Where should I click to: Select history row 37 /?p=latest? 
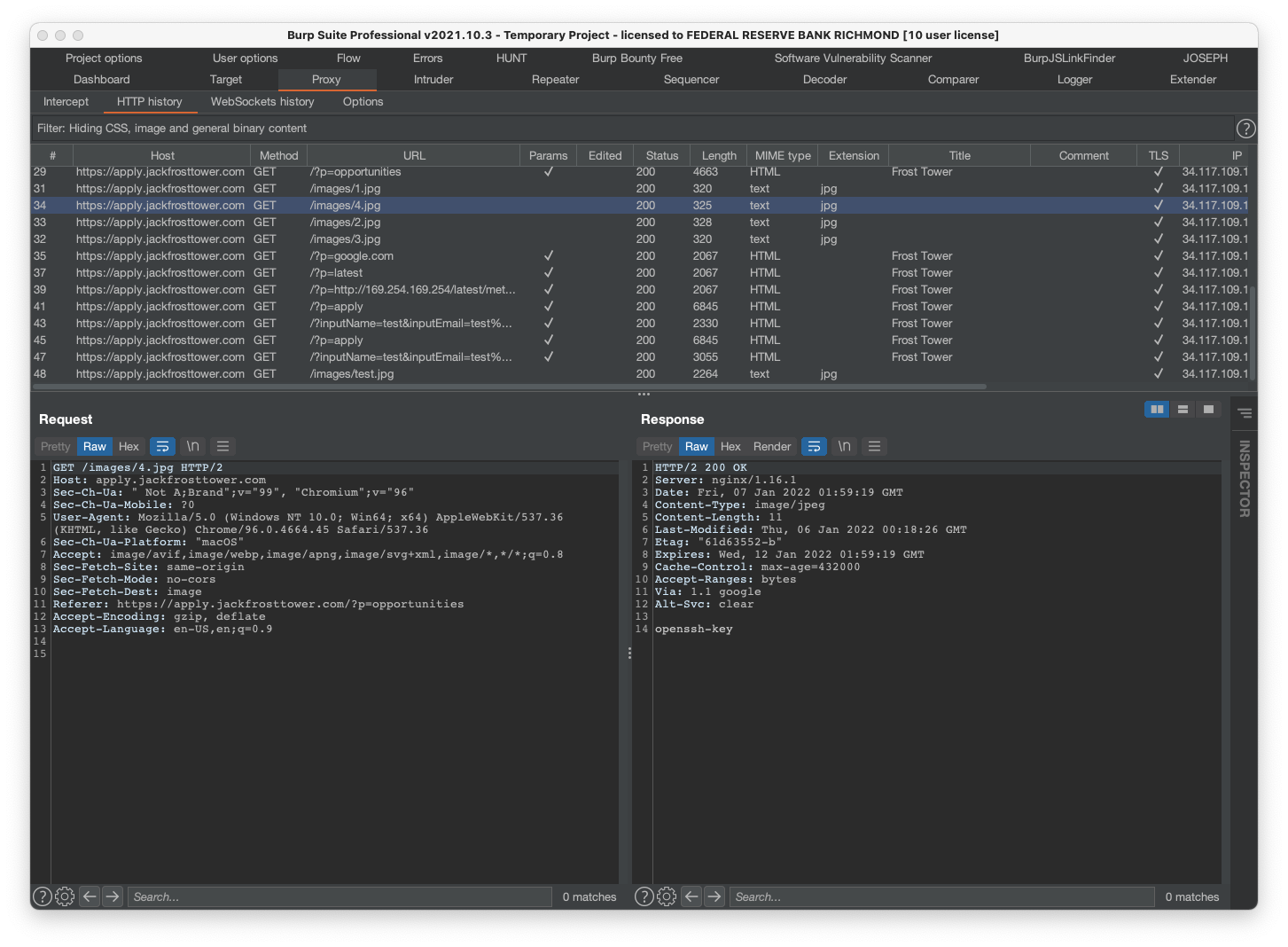pyautogui.click(x=640, y=273)
